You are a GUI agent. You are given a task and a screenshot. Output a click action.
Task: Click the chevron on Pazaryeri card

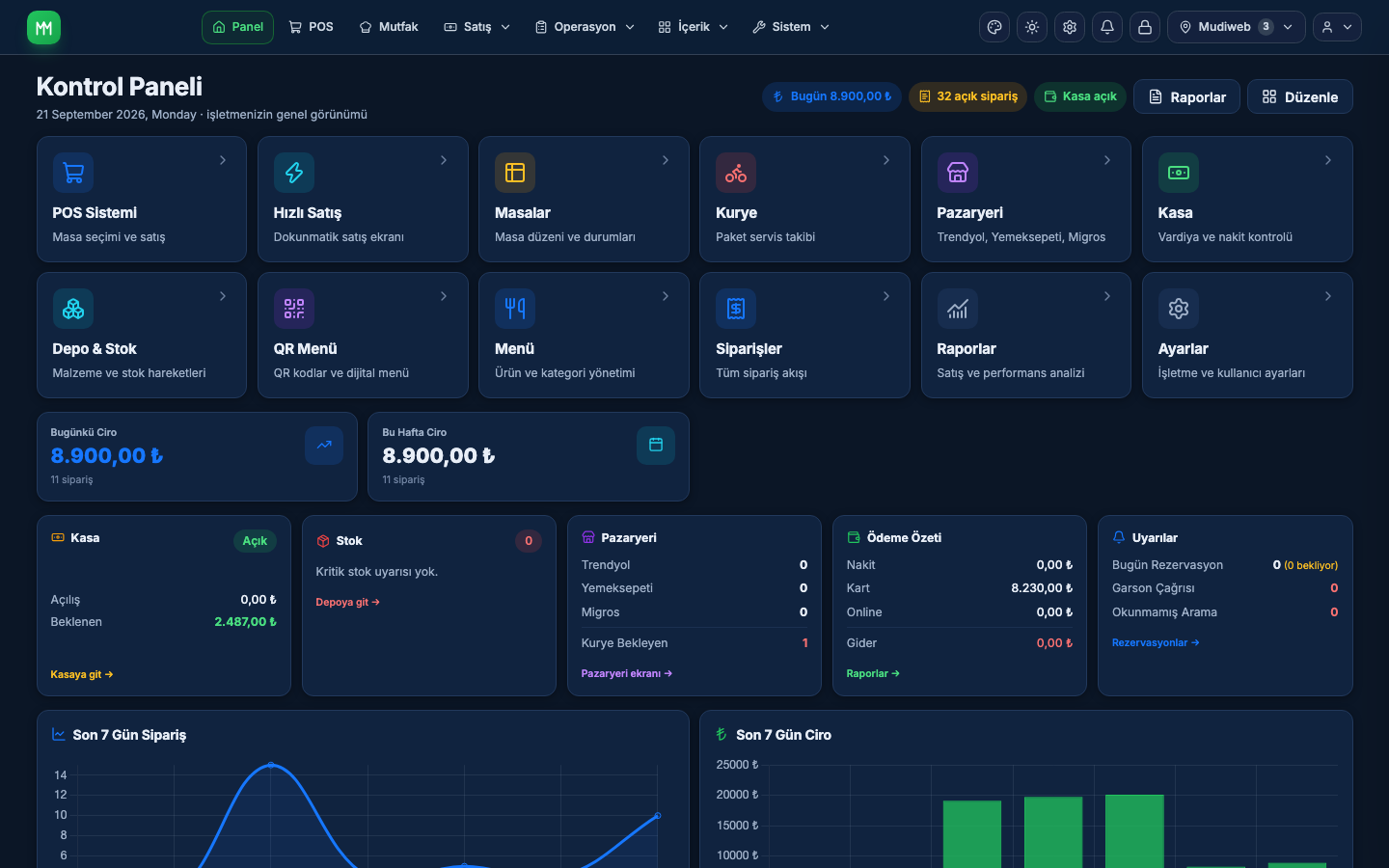(1107, 160)
